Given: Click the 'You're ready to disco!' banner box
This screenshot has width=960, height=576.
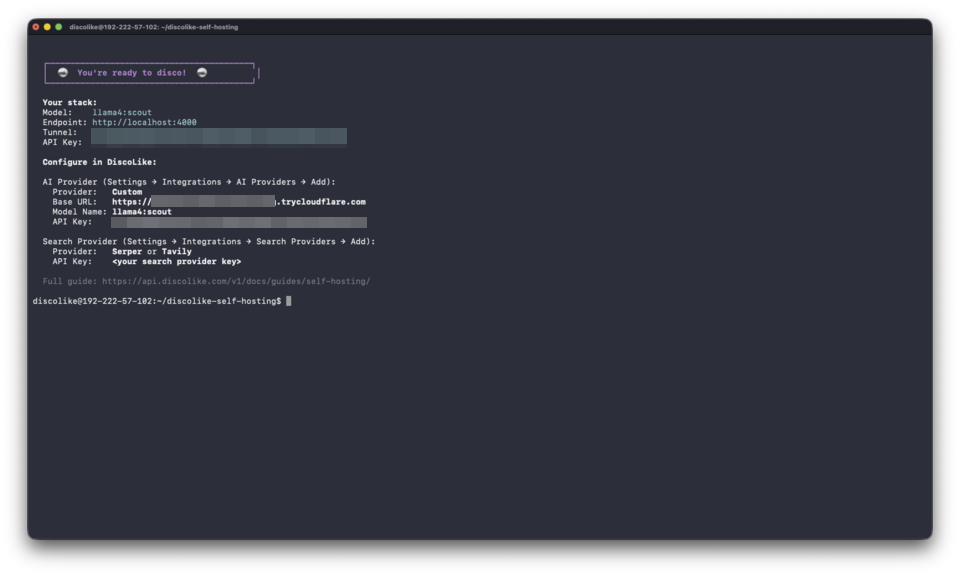Looking at the screenshot, I should pos(148,72).
